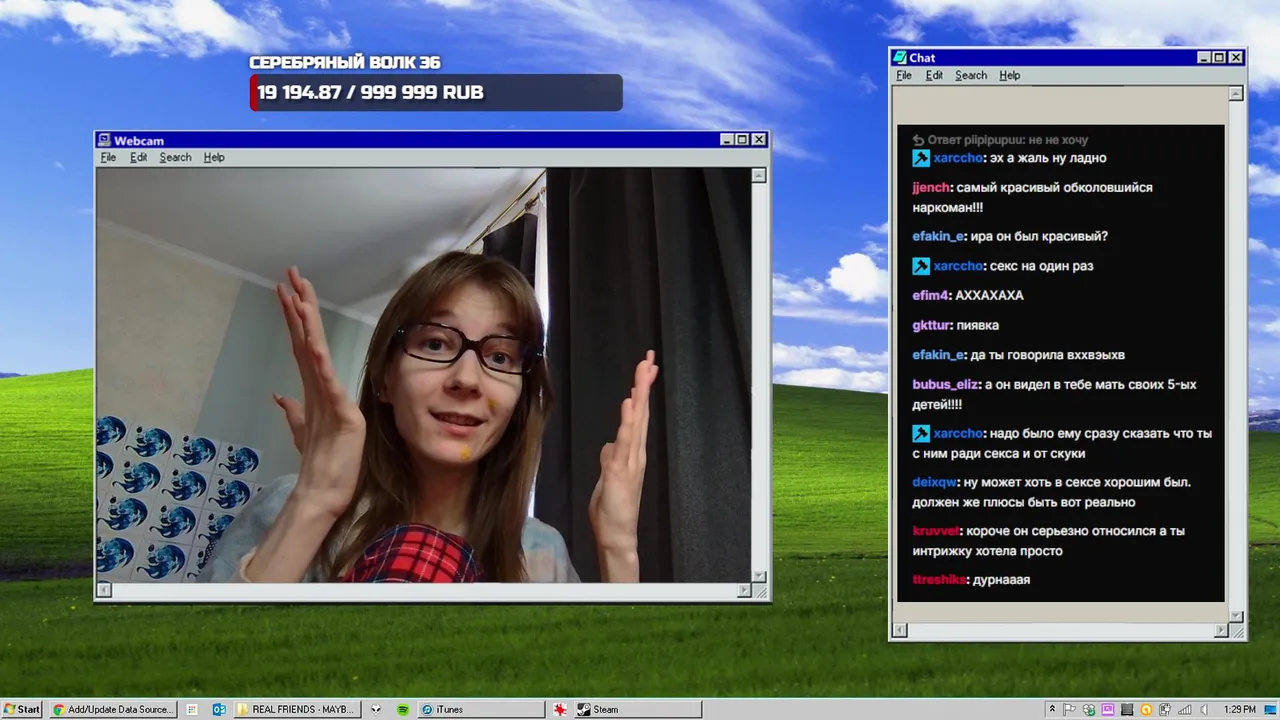Click the taskbar clock 1:29 PM

click(x=1240, y=709)
